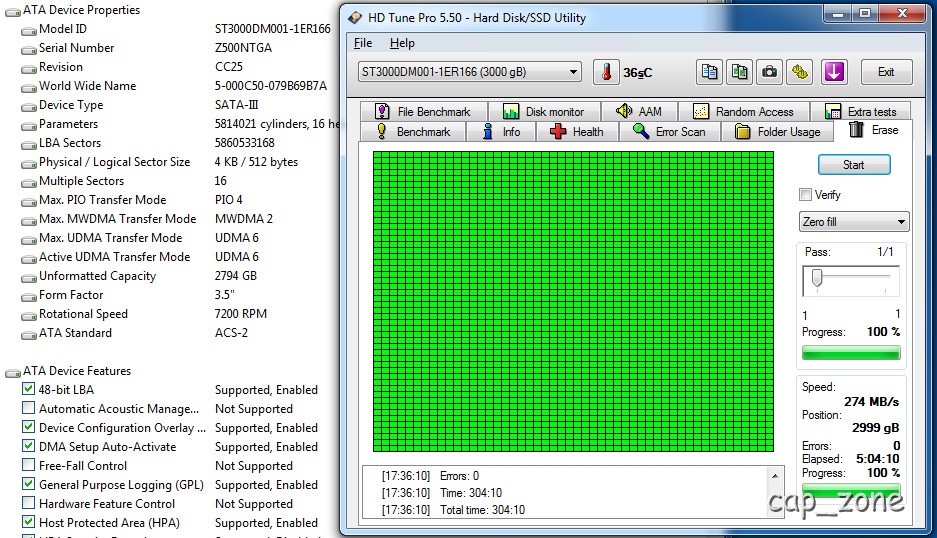Click the Elapsed time 5:04:10 value

878,459
